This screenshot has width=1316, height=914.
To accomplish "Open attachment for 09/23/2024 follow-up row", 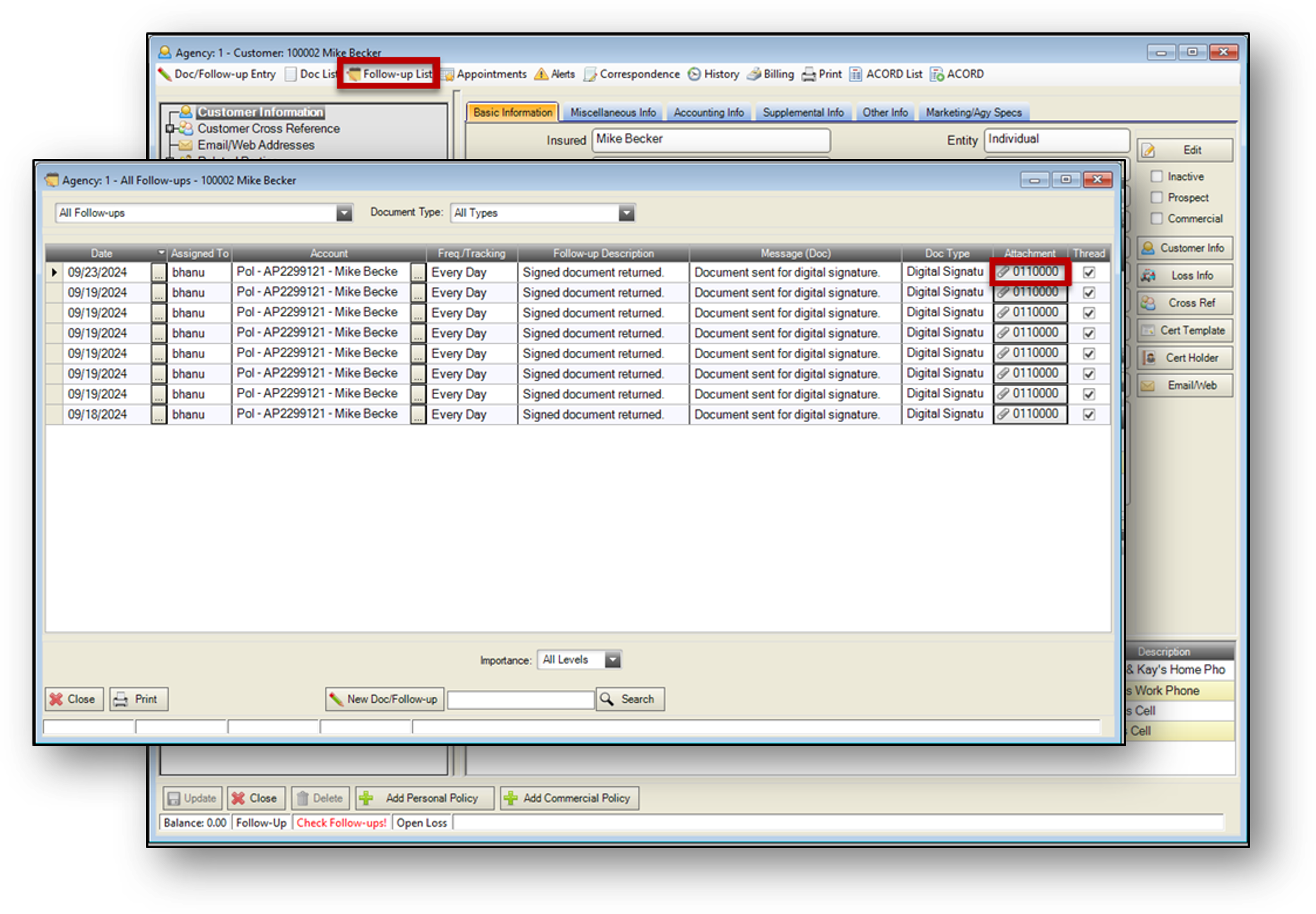I will (1029, 272).
